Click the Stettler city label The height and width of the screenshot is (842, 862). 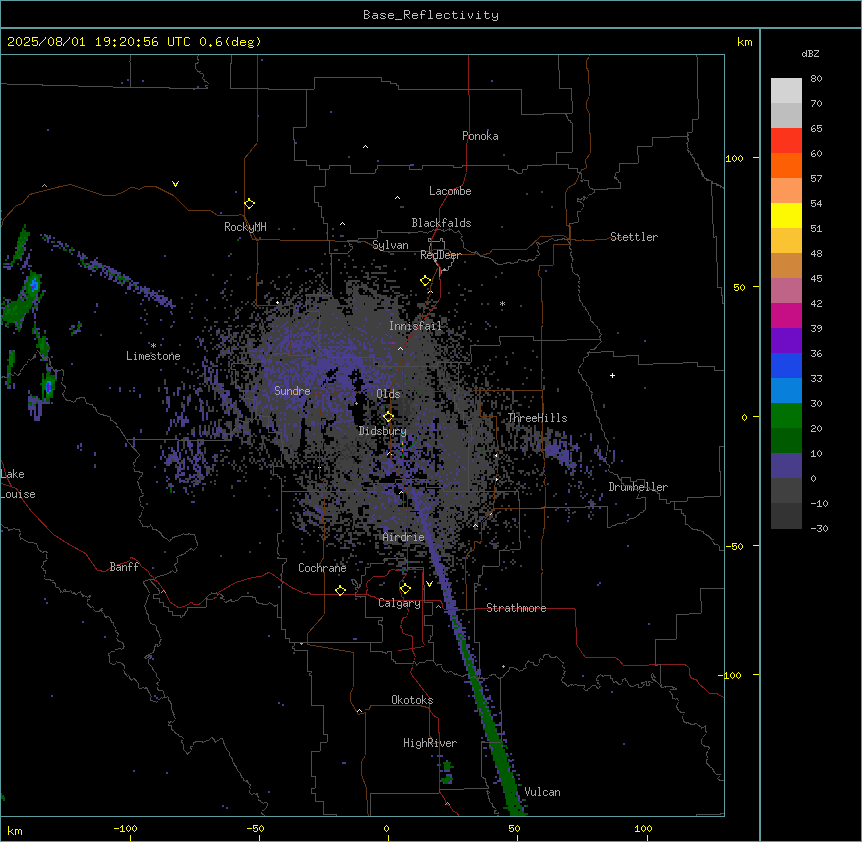[634, 237]
